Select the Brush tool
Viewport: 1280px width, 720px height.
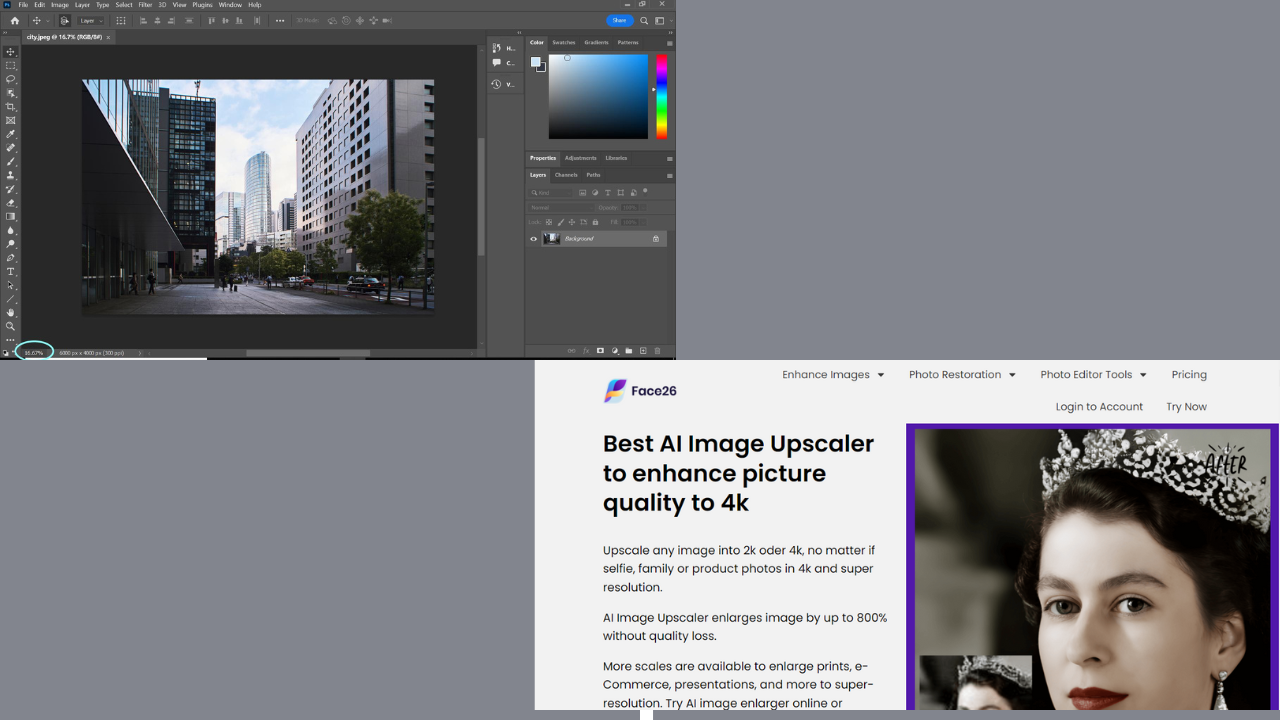(x=11, y=162)
